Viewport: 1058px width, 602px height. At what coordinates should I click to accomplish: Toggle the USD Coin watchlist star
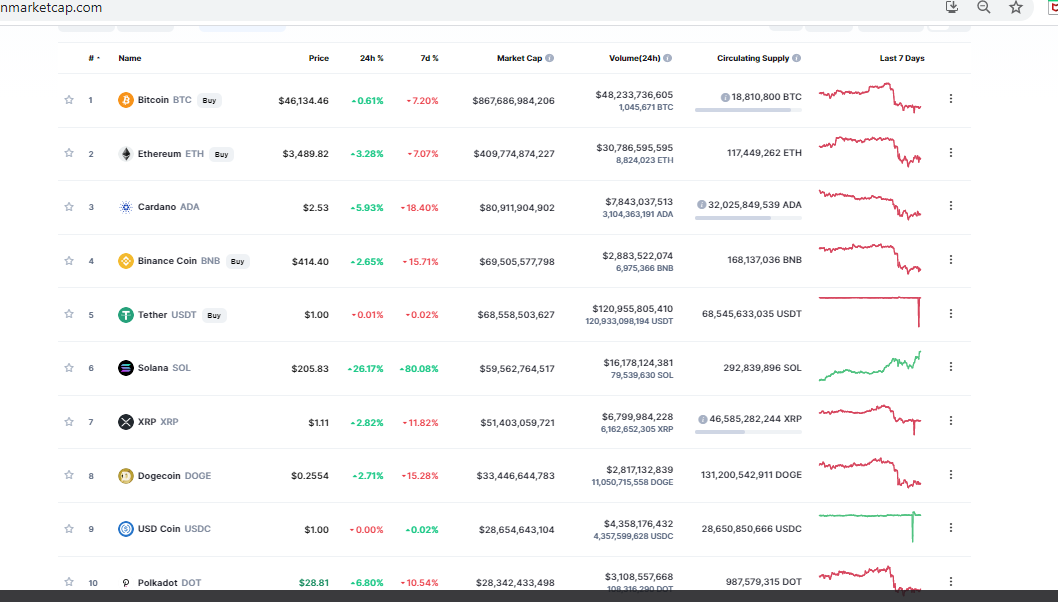(69, 528)
